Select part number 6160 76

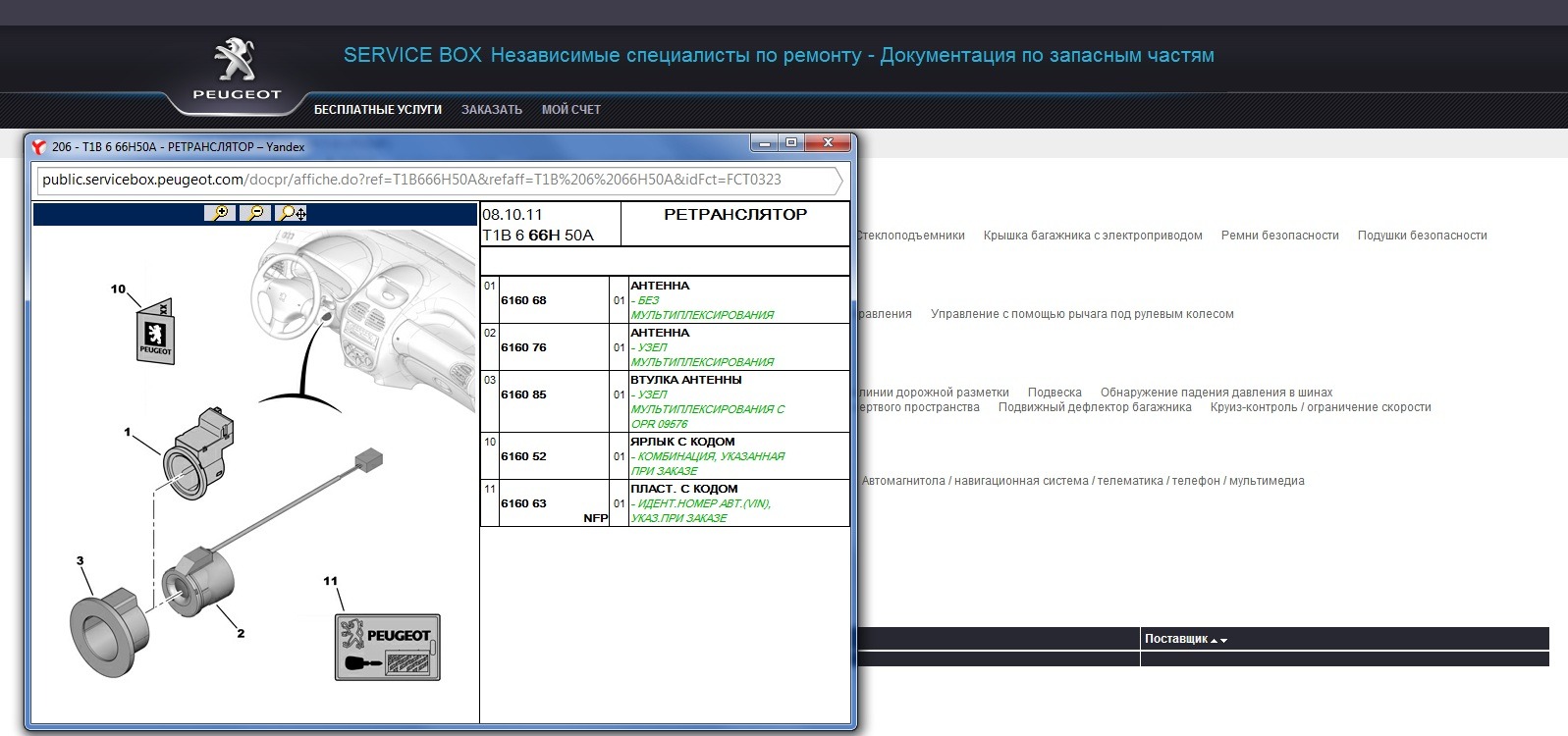523,347
